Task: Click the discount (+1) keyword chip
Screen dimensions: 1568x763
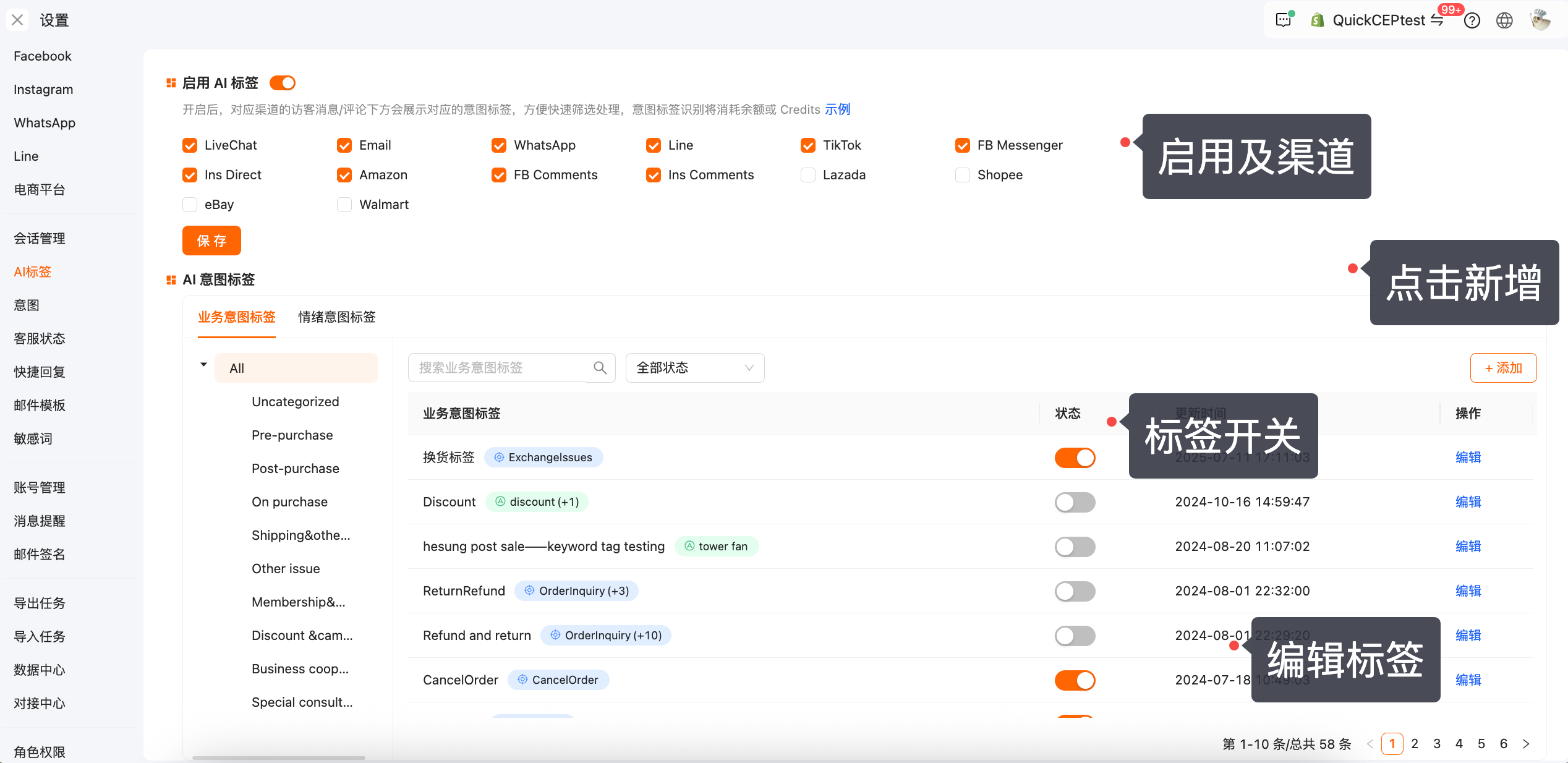Action: tap(537, 501)
